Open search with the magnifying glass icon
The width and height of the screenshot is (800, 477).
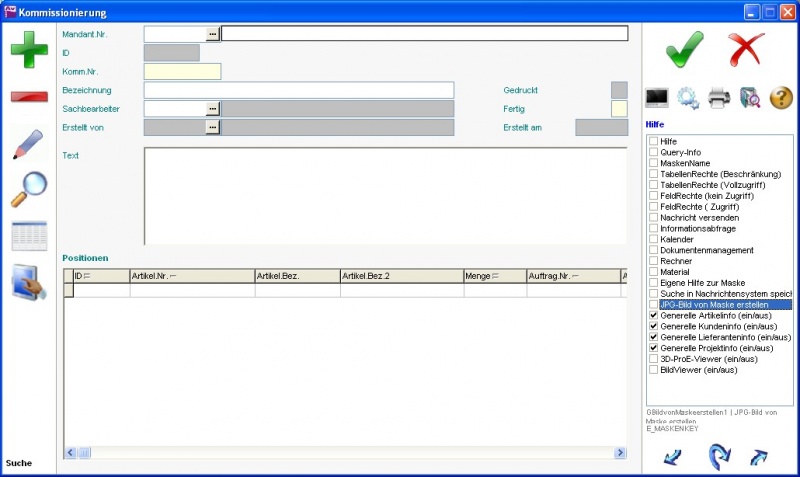[x=29, y=188]
